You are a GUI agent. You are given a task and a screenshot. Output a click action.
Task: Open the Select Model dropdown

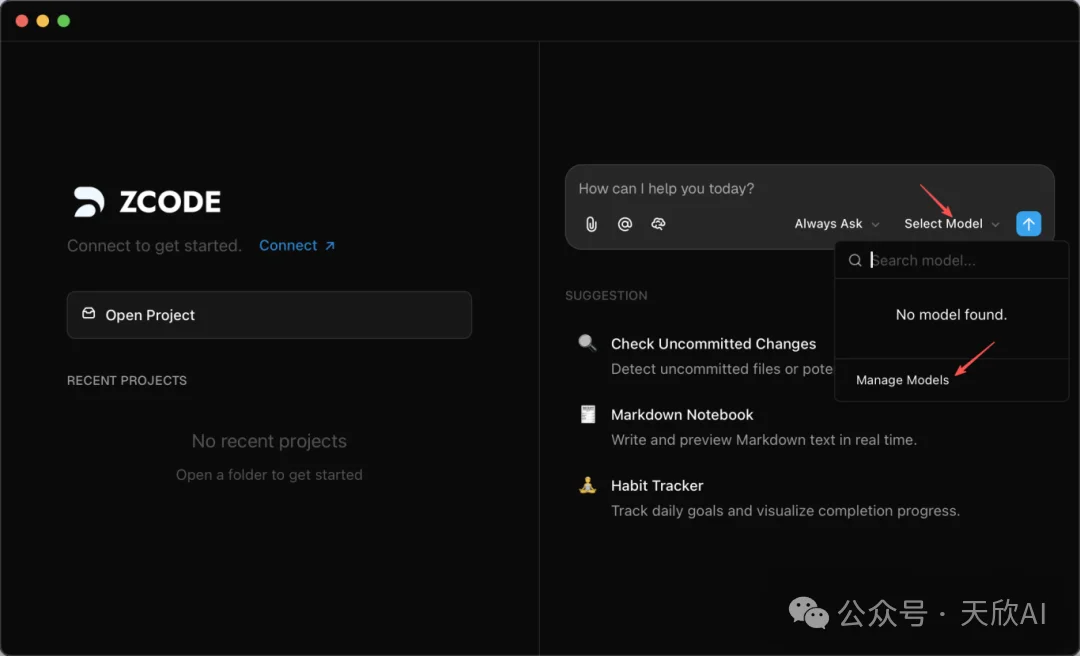click(944, 224)
